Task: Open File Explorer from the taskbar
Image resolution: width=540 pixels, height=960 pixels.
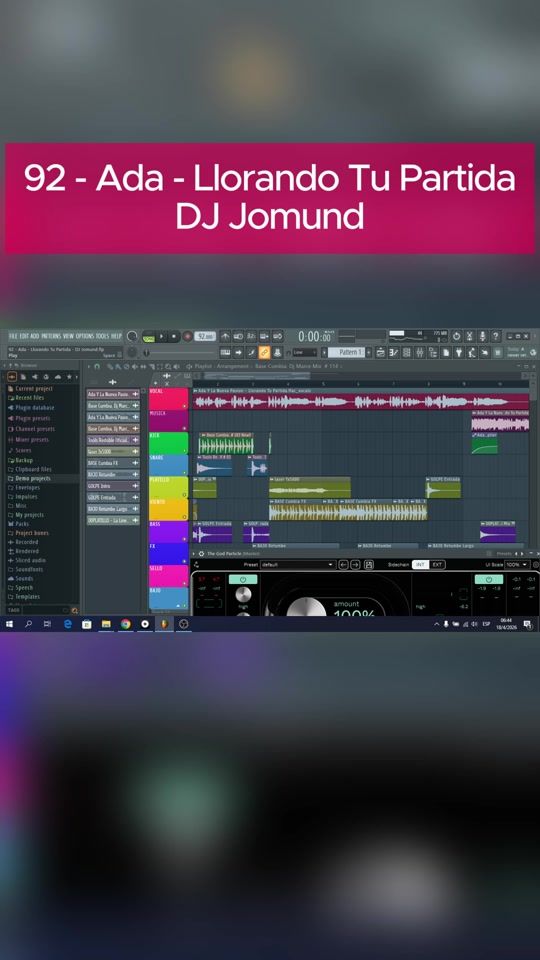Action: (106, 624)
